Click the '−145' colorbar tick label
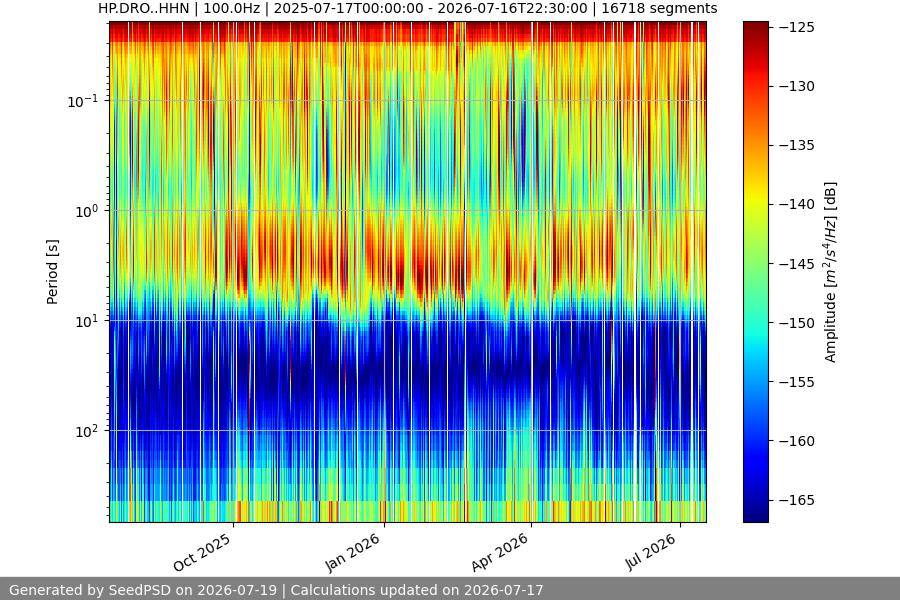 tap(797, 264)
